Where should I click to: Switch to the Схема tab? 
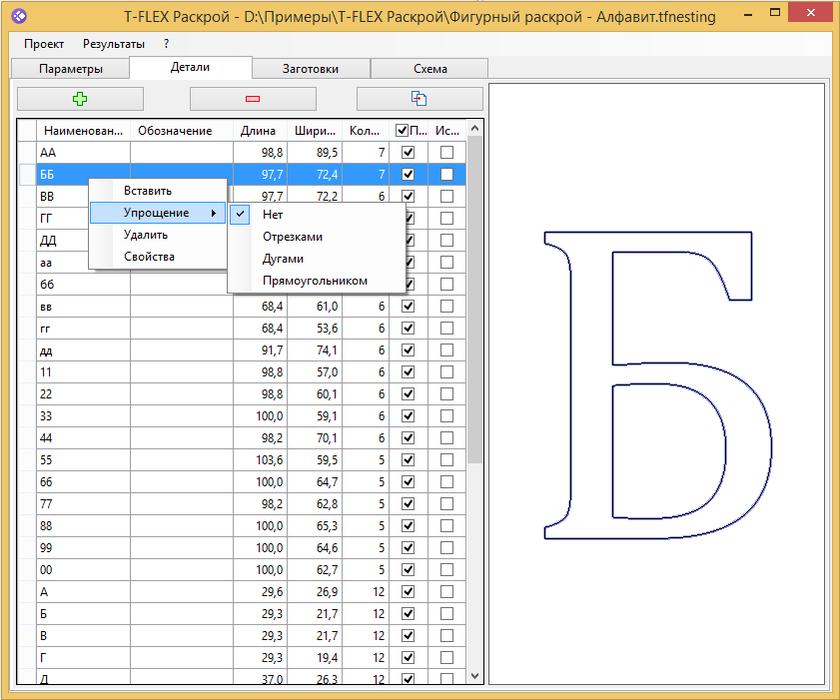[x=430, y=69]
